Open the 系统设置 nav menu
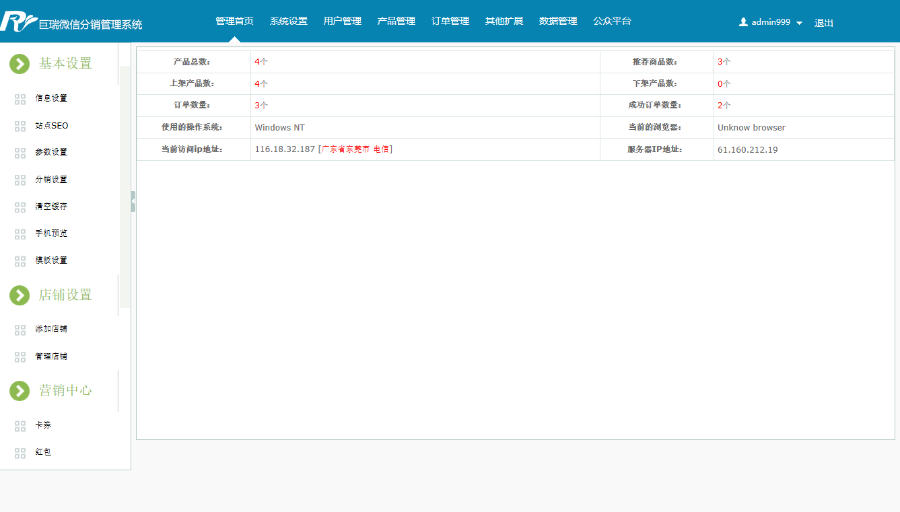The height and width of the screenshot is (512, 900). point(288,21)
